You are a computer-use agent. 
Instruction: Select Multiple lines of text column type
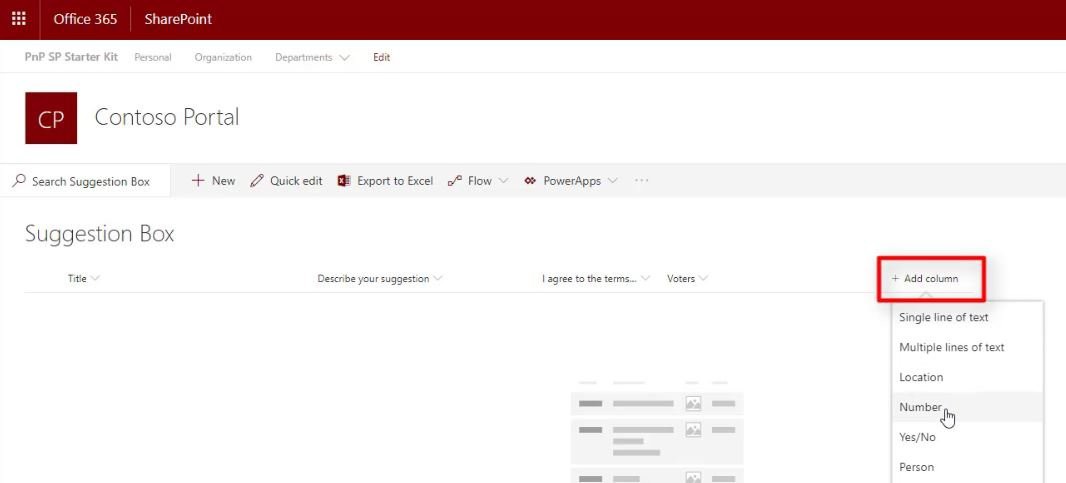[967, 347]
